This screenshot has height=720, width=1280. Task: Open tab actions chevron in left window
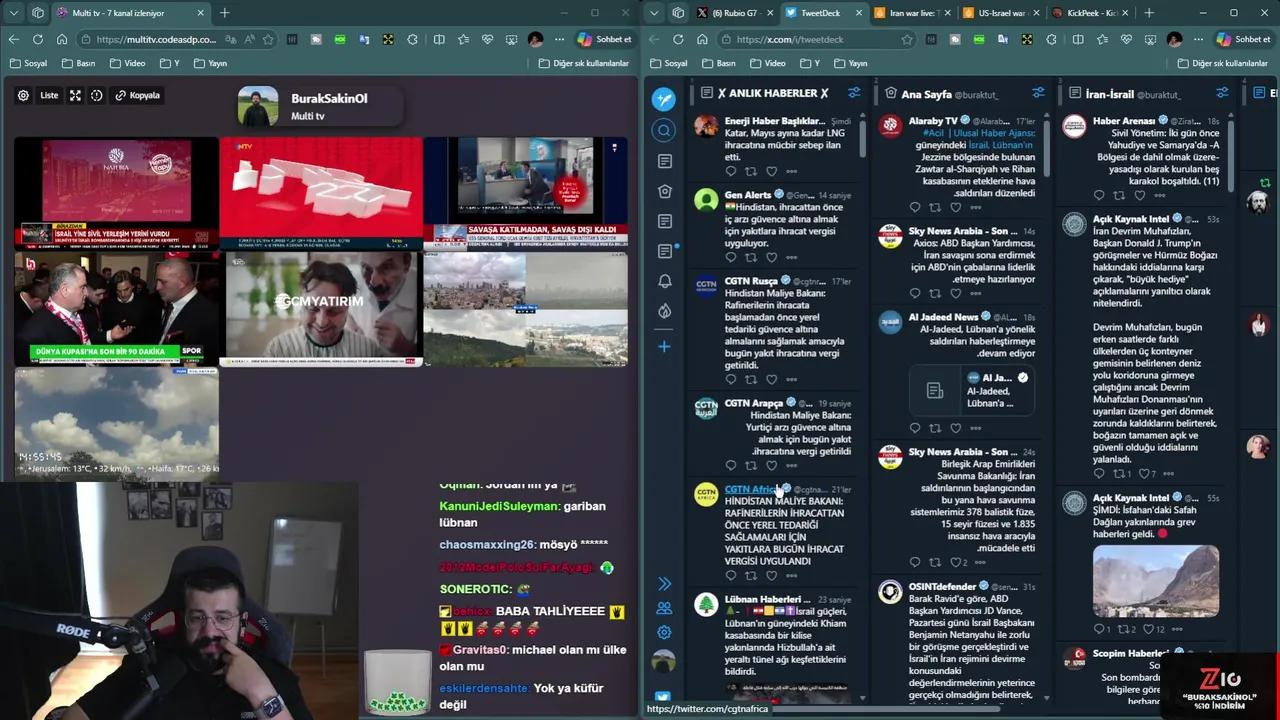[13, 13]
